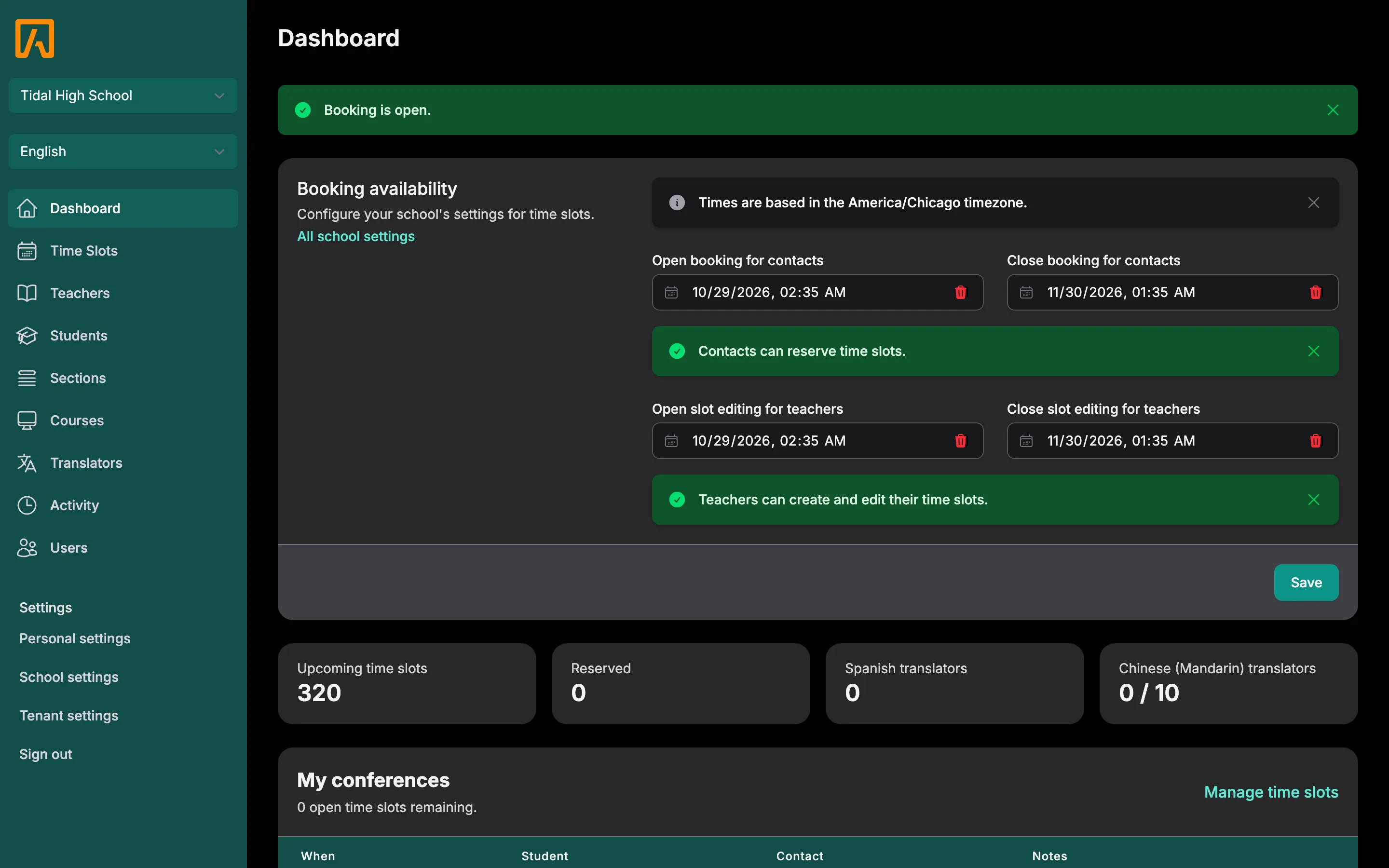Edit the Close slot editing for teachers date
Viewport: 1389px width, 868px height.
(1172, 441)
